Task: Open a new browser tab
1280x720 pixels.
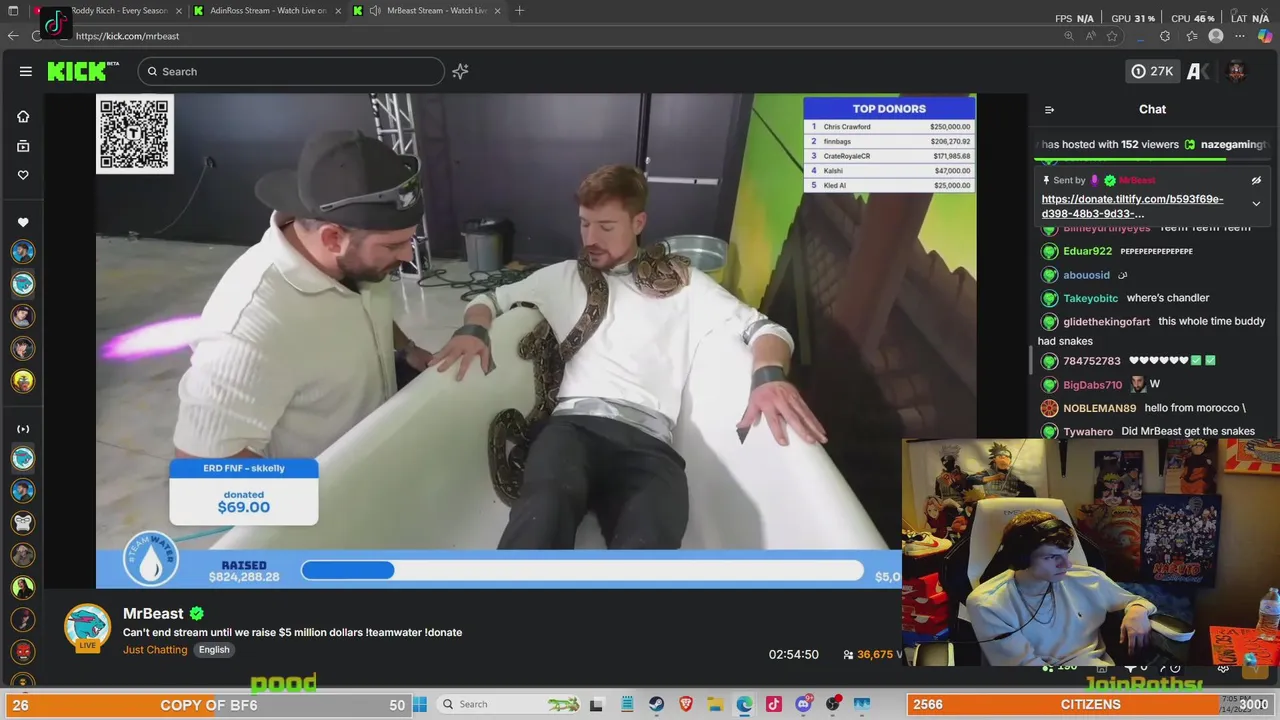Action: click(519, 10)
